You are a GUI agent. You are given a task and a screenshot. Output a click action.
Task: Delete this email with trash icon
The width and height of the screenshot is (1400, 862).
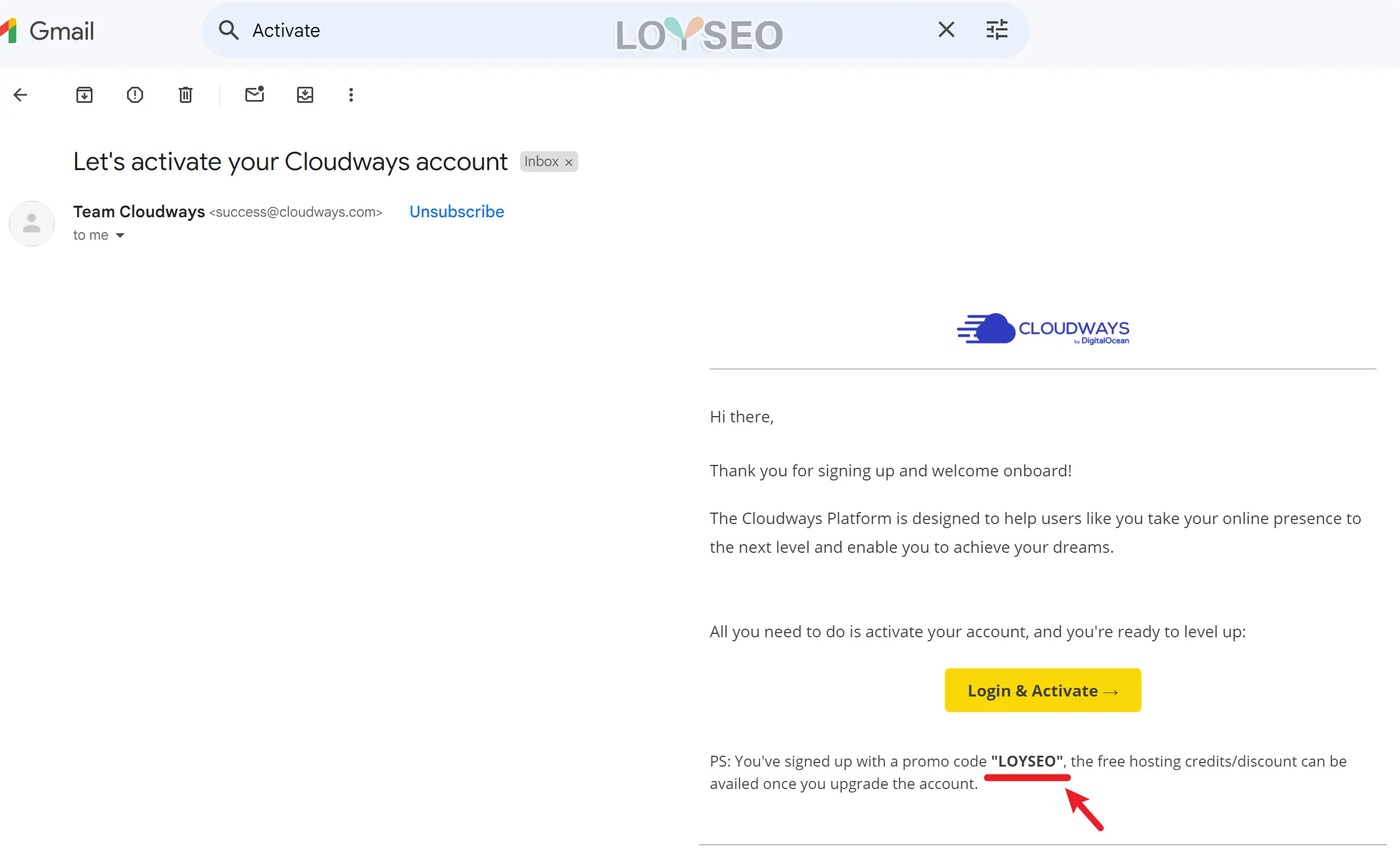click(x=185, y=95)
